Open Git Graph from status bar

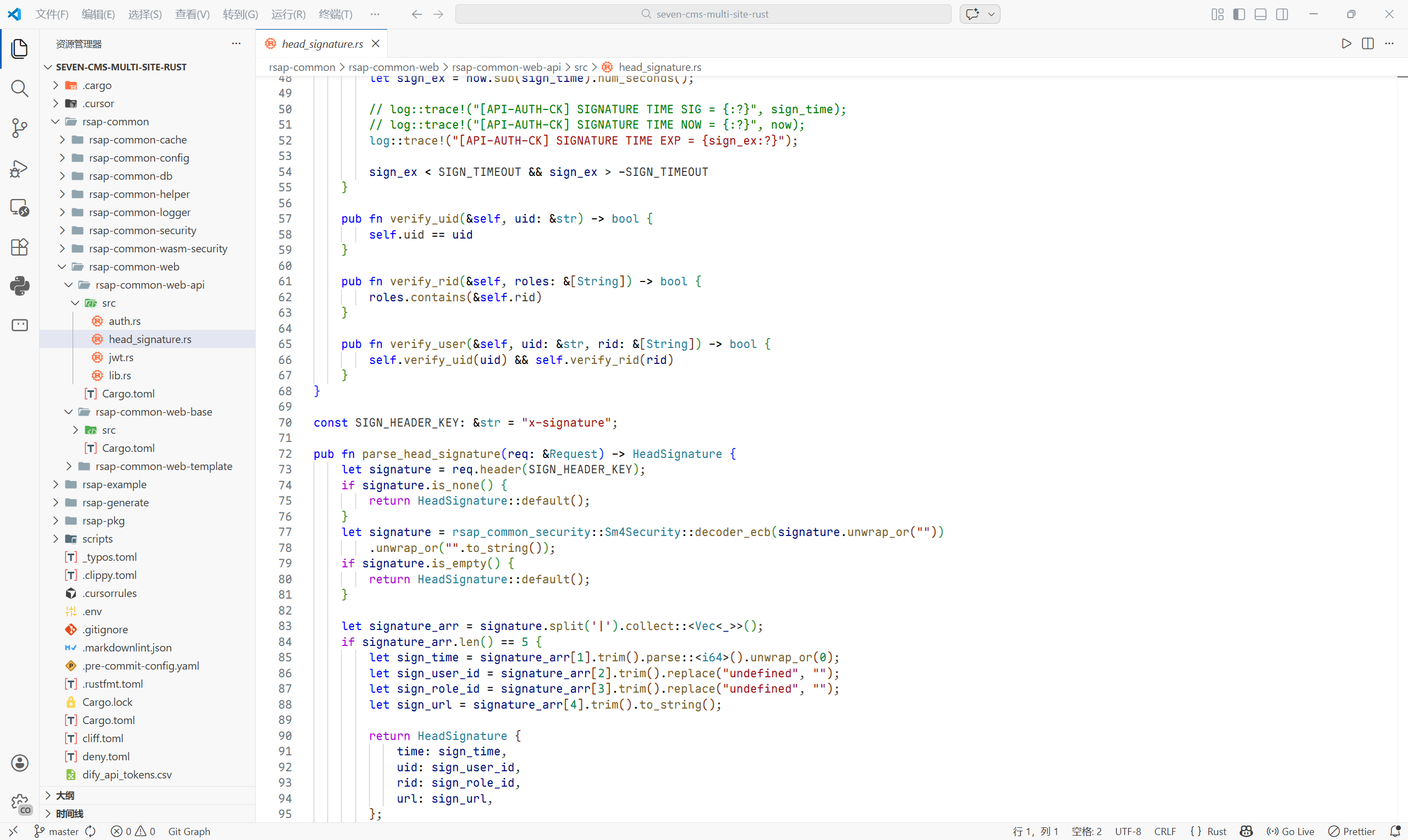coord(189,831)
